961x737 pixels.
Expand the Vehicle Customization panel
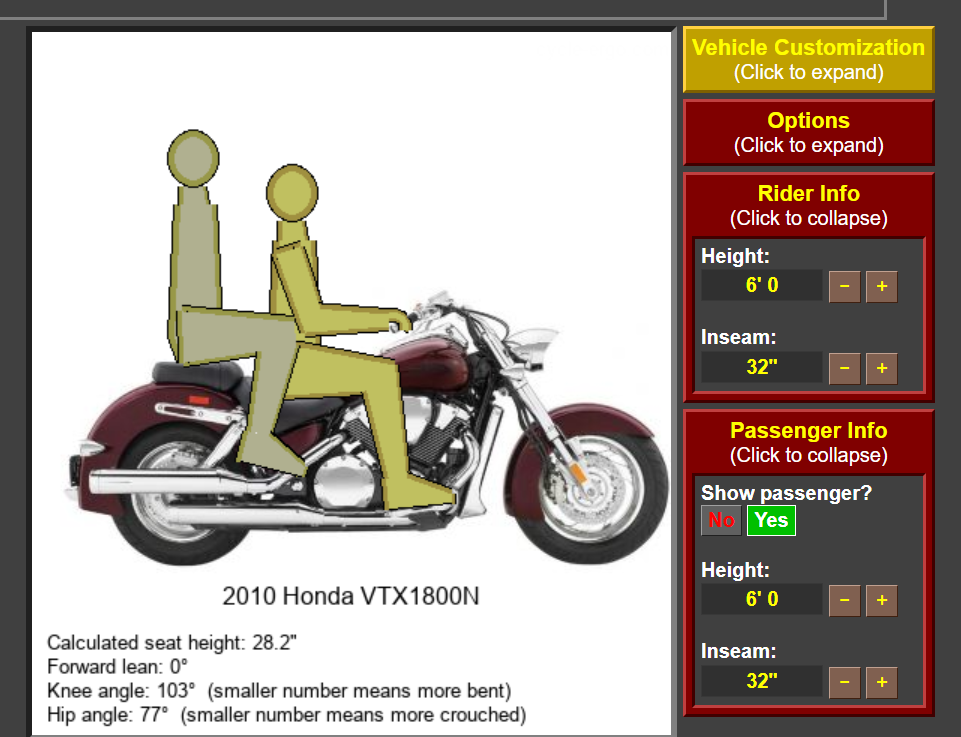click(x=808, y=59)
